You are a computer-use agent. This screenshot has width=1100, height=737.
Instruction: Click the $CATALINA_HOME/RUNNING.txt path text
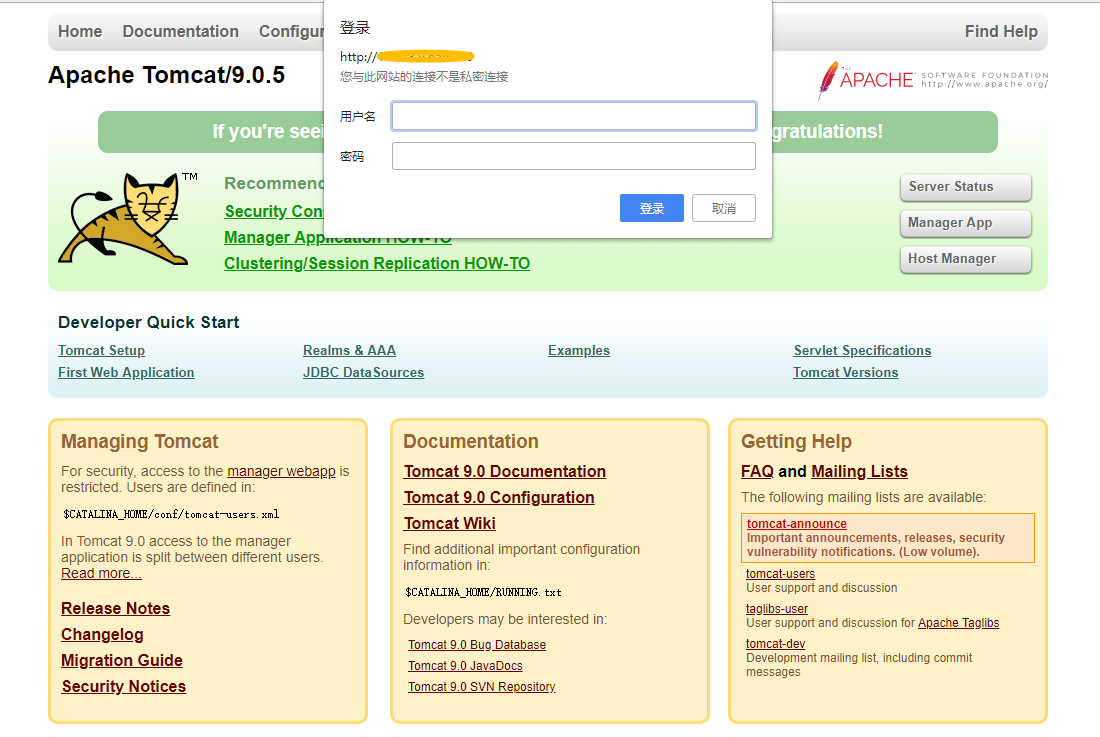483,593
